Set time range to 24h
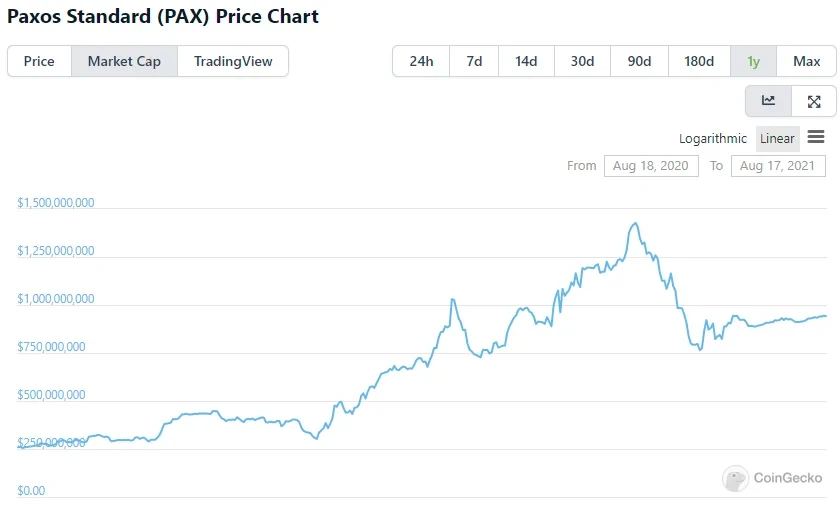The image size is (840, 506). click(x=421, y=61)
